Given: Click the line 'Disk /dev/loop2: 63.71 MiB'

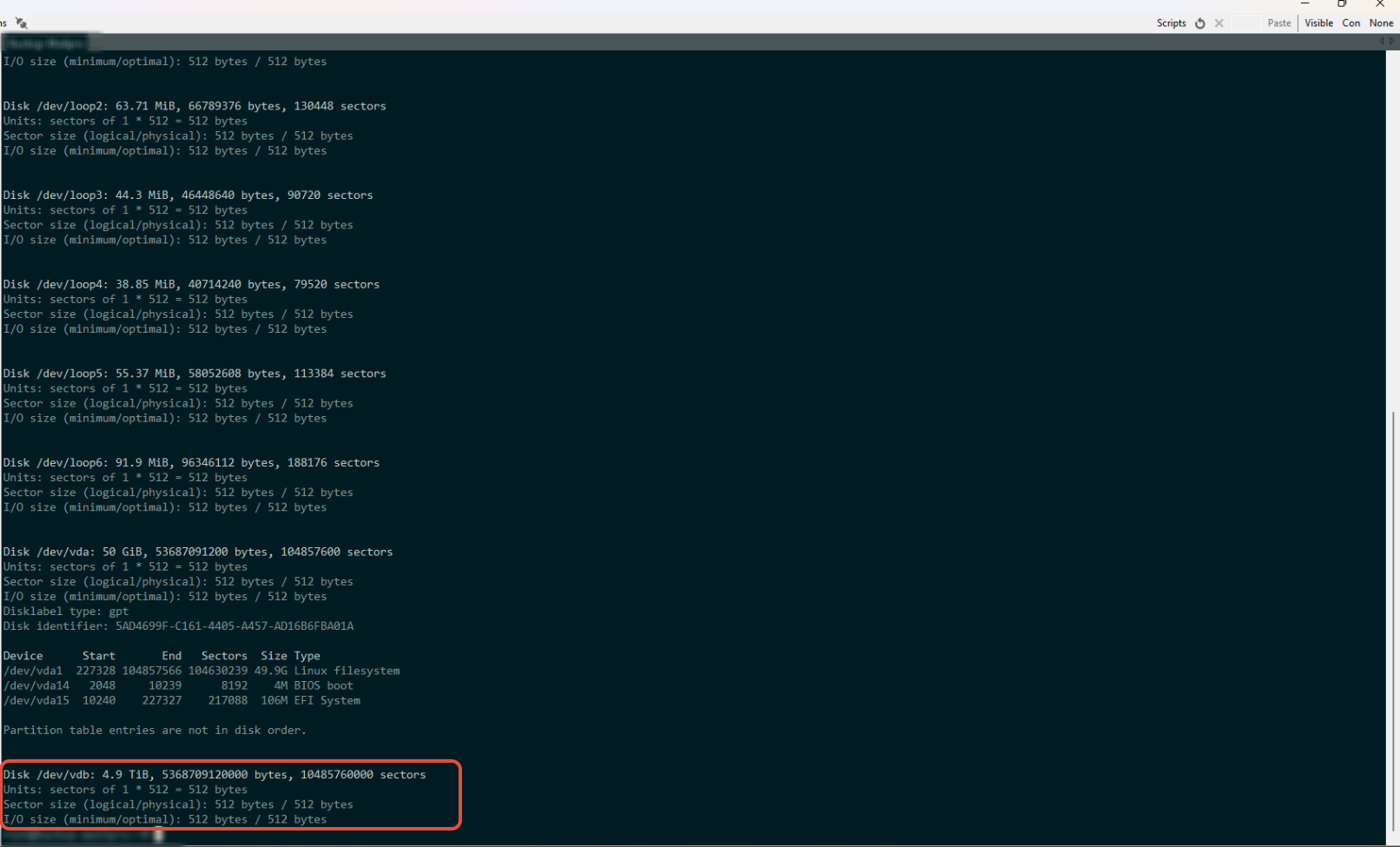Looking at the screenshot, I should point(195,106).
